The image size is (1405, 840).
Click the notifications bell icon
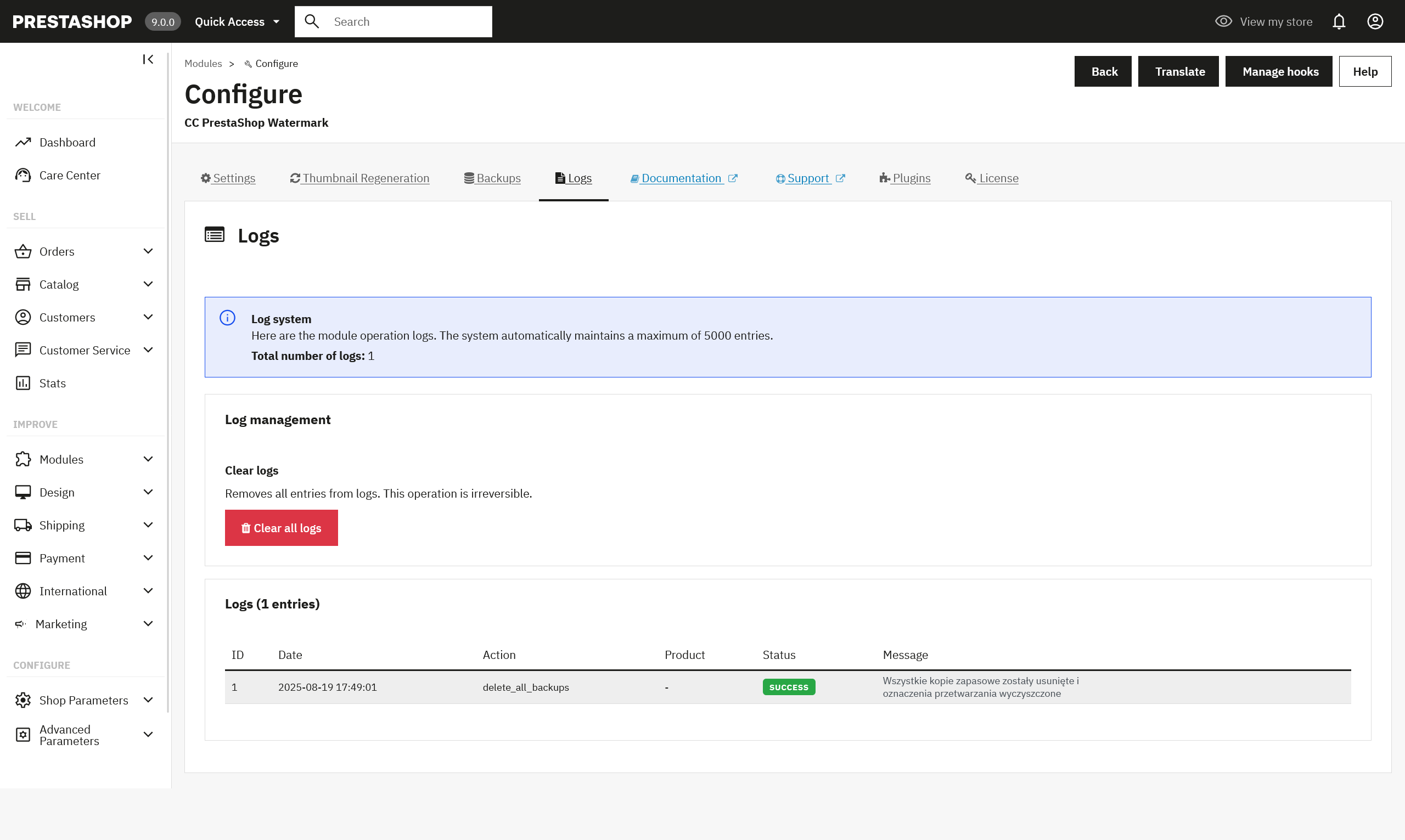pos(1339,21)
